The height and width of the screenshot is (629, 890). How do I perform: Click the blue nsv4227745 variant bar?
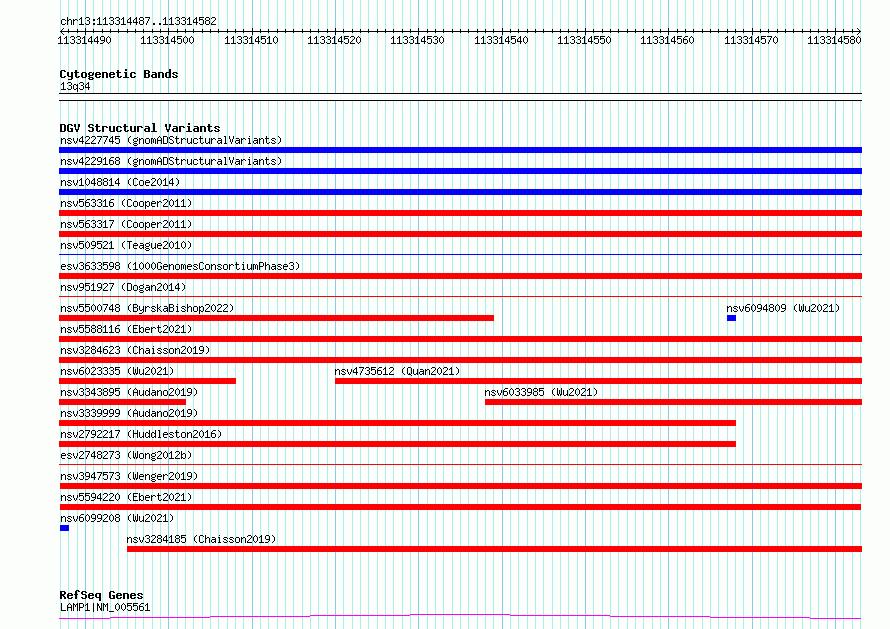coord(460,150)
